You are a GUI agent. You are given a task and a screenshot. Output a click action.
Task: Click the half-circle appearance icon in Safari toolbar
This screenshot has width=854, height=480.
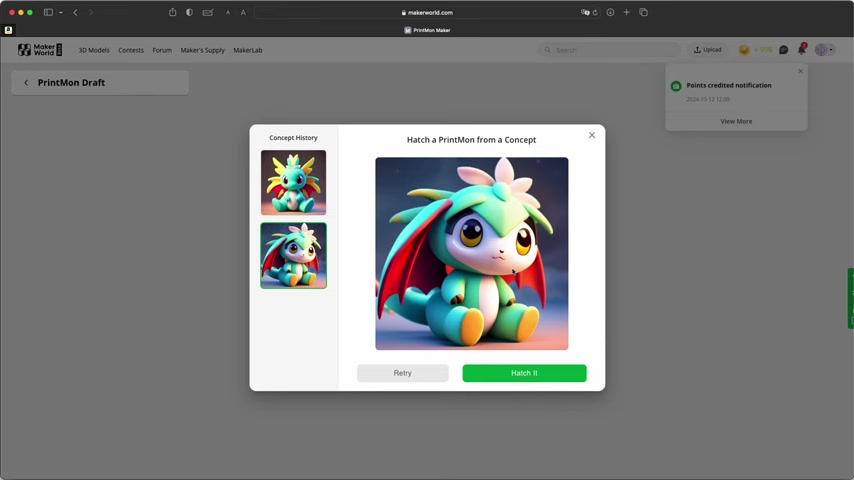(189, 12)
